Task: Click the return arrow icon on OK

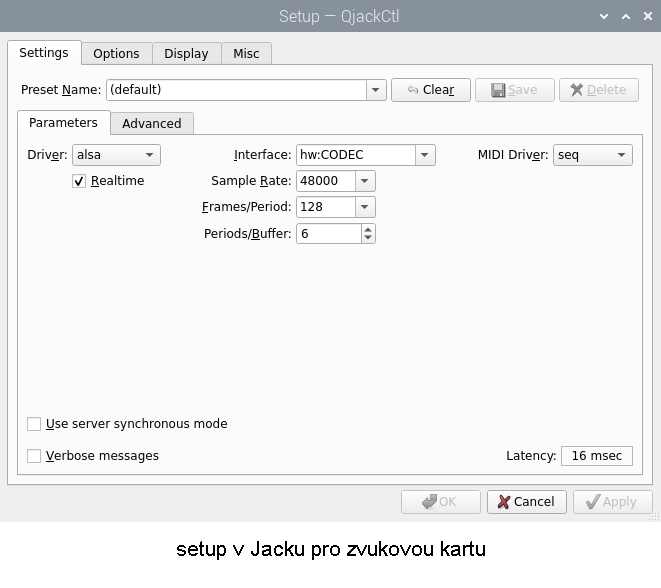Action: pyautogui.click(x=429, y=502)
